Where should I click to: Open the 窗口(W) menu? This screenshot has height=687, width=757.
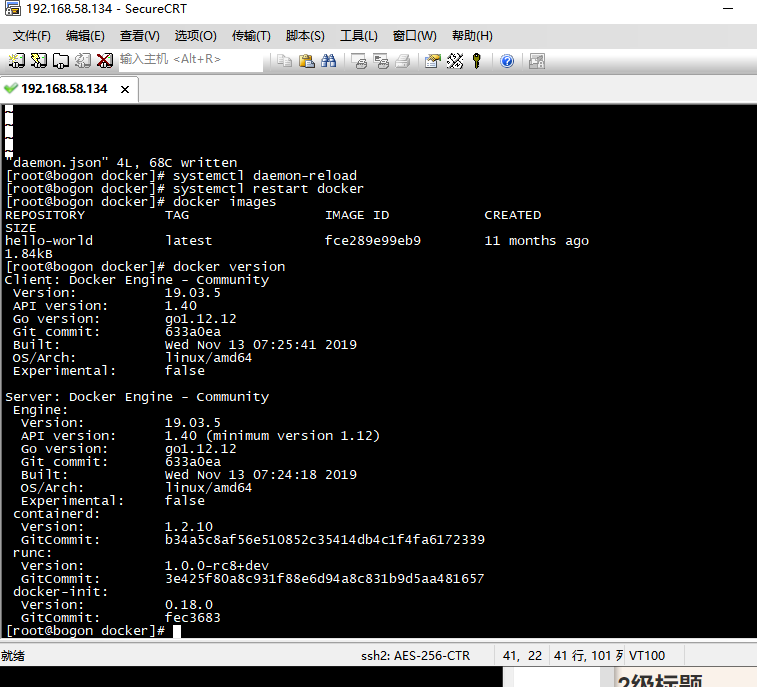415,36
